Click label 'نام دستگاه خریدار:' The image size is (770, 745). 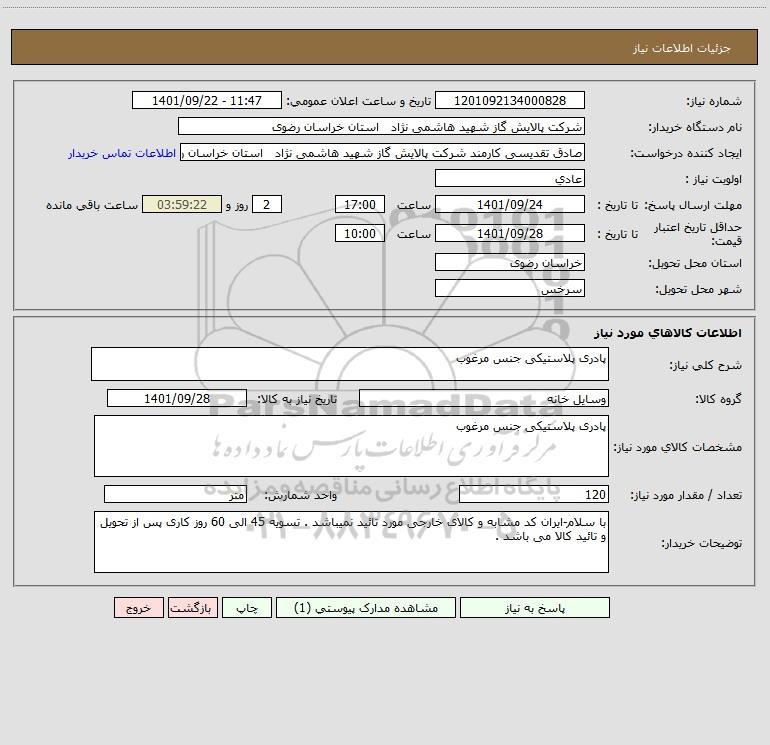coord(695,127)
